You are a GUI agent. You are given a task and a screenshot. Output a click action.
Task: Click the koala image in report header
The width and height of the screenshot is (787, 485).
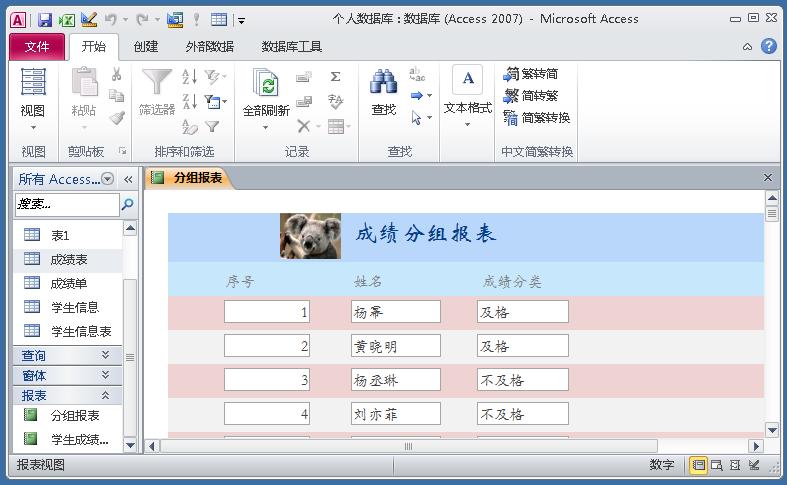coord(311,236)
